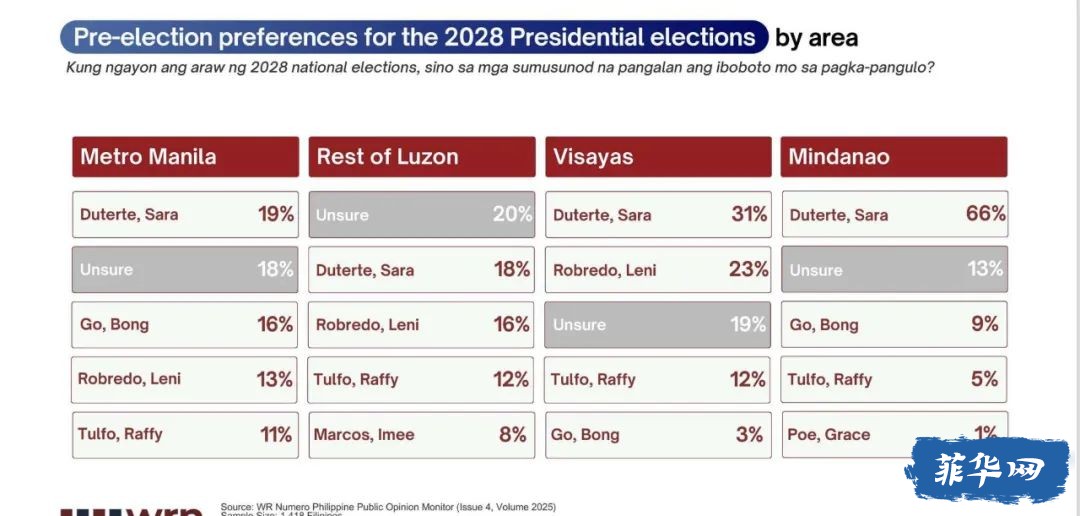
Task: Click the Pre-election preferences title banner
Action: point(414,37)
